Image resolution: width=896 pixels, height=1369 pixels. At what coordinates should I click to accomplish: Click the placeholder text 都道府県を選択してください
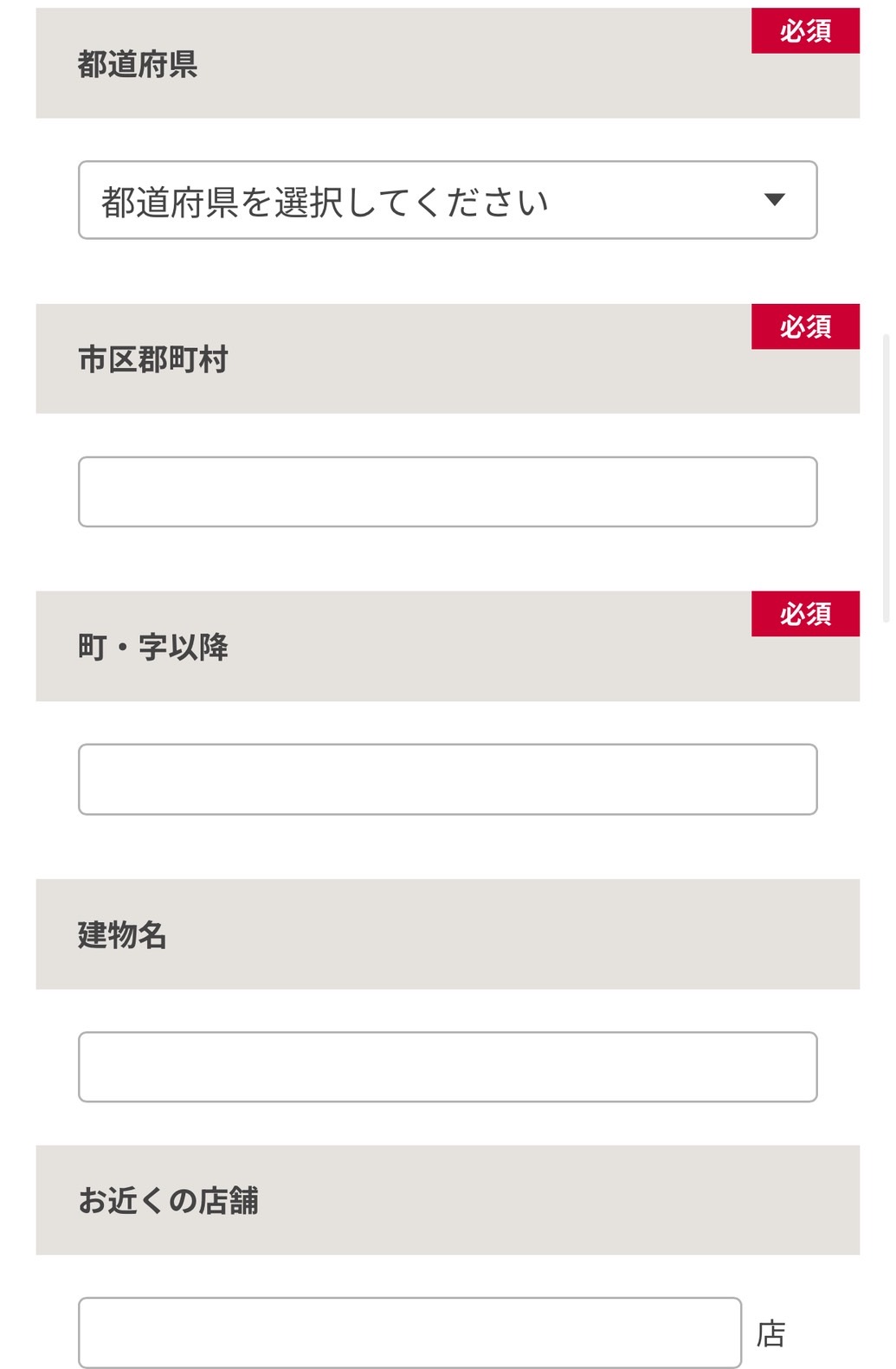coord(325,198)
